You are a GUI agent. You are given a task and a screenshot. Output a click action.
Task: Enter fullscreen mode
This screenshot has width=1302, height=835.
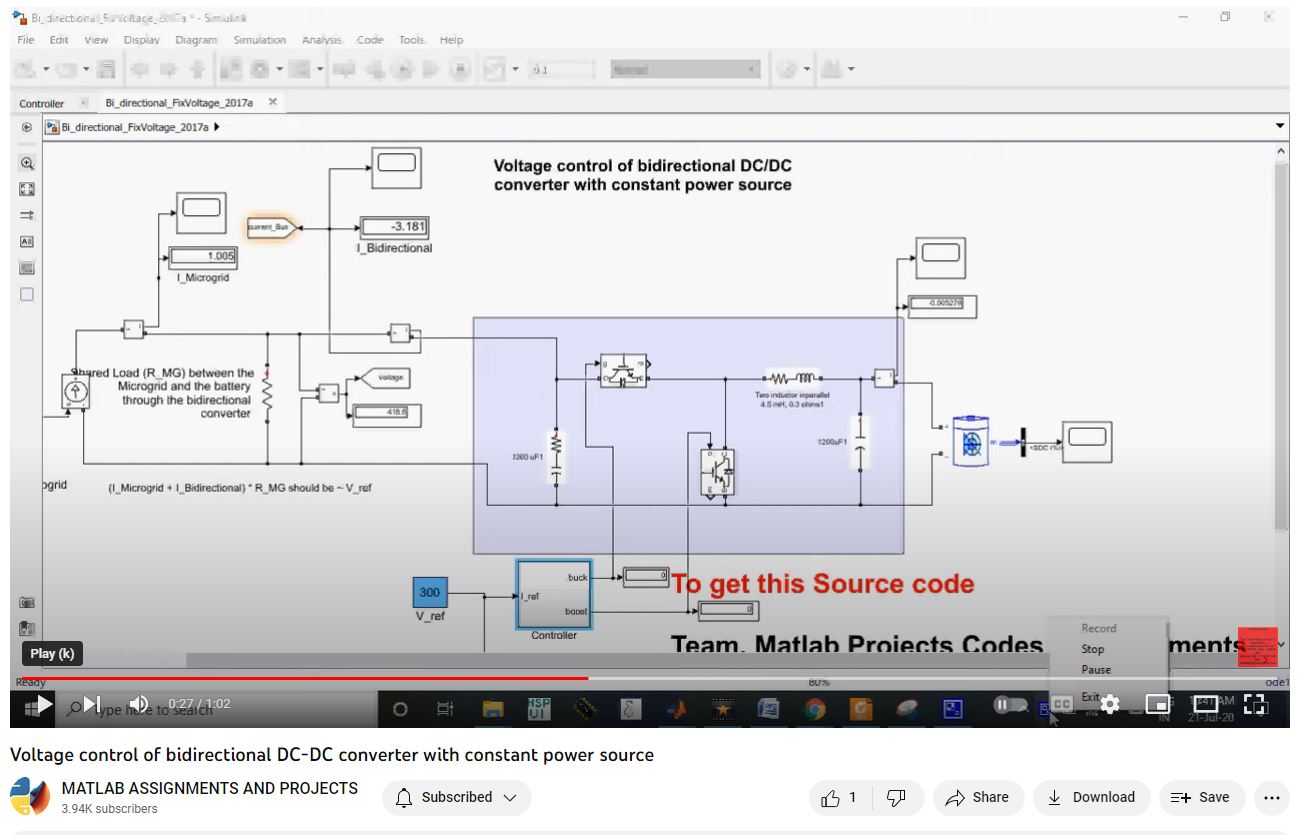click(x=1255, y=704)
